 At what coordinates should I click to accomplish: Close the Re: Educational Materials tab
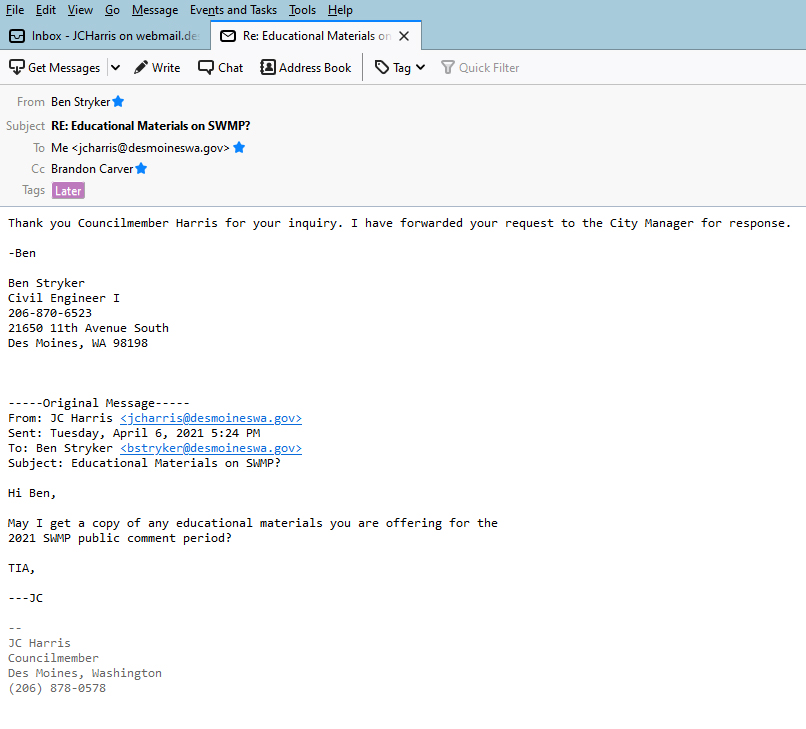click(404, 36)
